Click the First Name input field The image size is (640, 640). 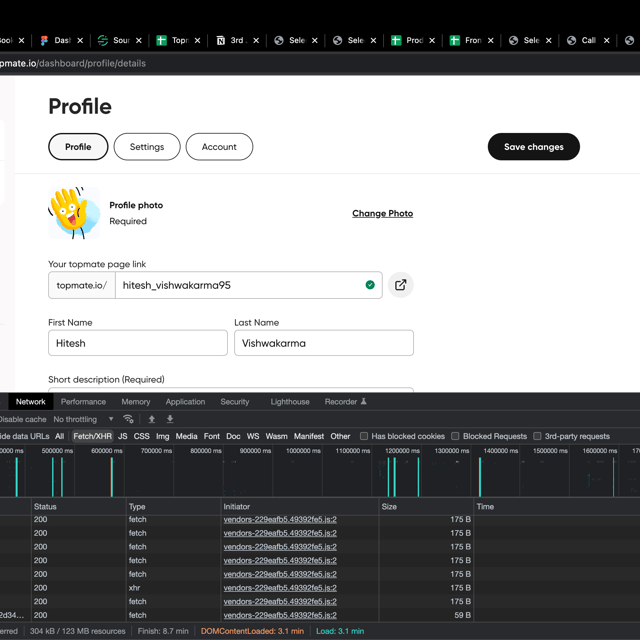click(x=138, y=343)
